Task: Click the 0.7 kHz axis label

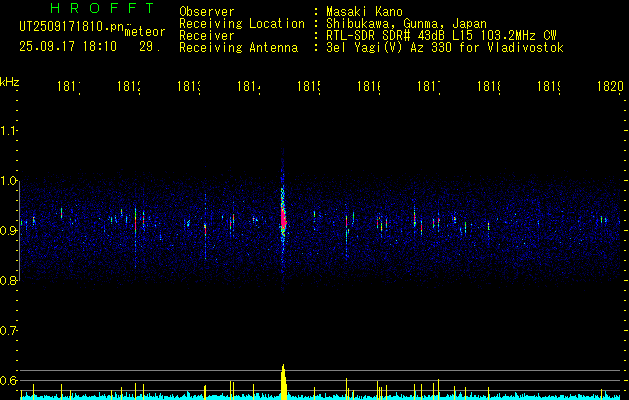Action: pyautogui.click(x=8, y=331)
